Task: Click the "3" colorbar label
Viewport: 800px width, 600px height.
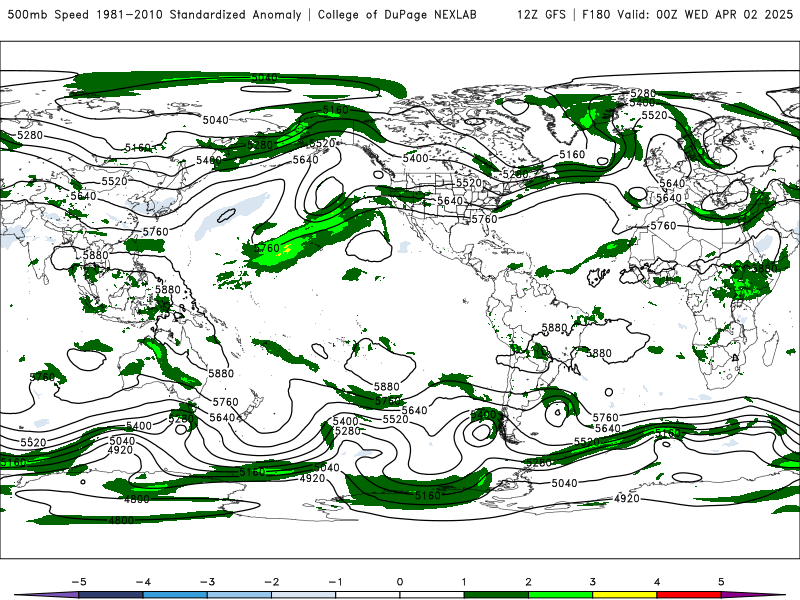Action: [x=593, y=582]
